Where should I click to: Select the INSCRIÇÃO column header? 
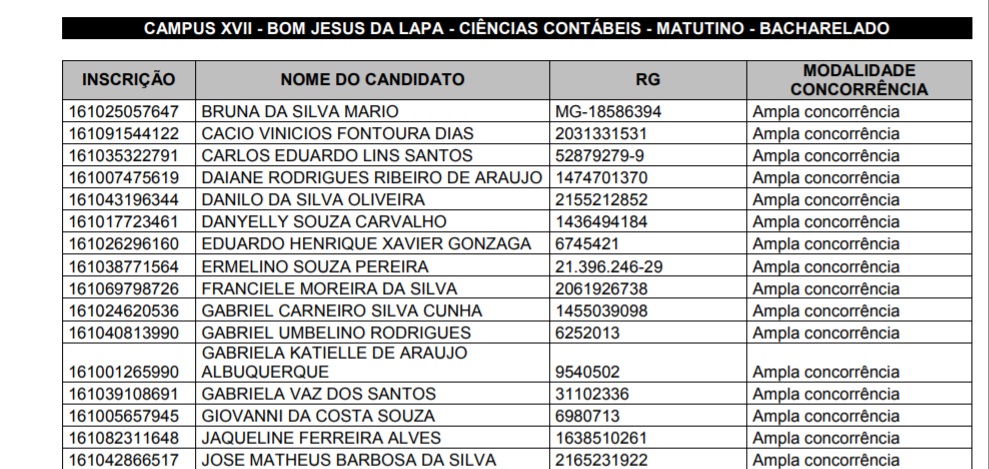point(129,79)
